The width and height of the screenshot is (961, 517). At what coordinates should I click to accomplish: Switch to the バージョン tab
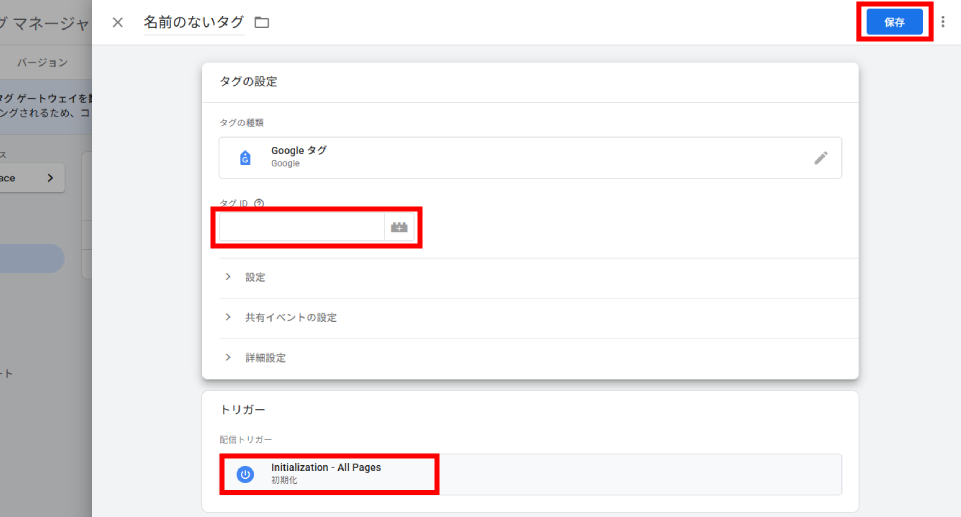pos(43,62)
